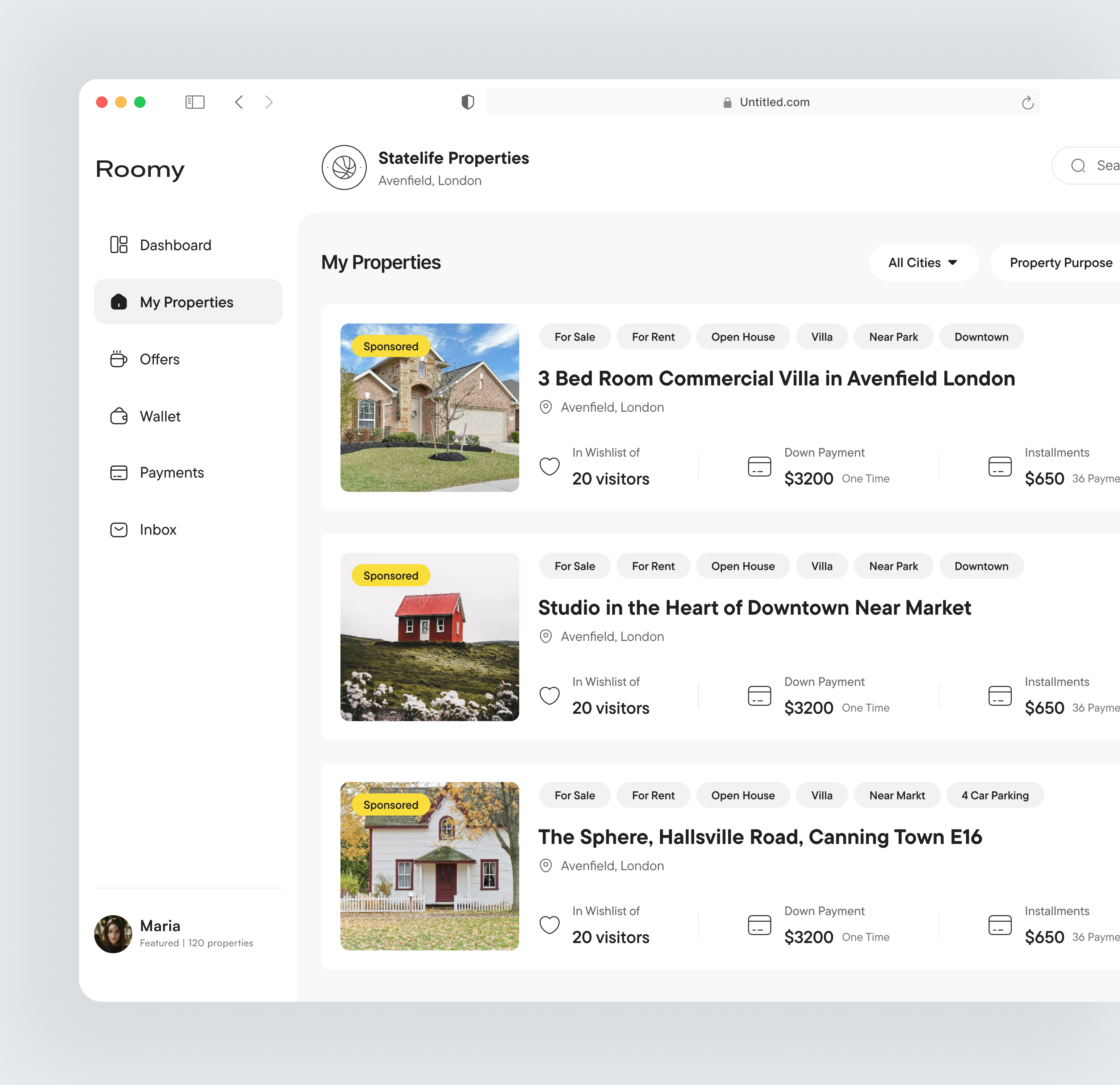Expand the browser sidebar panel toggle

pyautogui.click(x=194, y=102)
